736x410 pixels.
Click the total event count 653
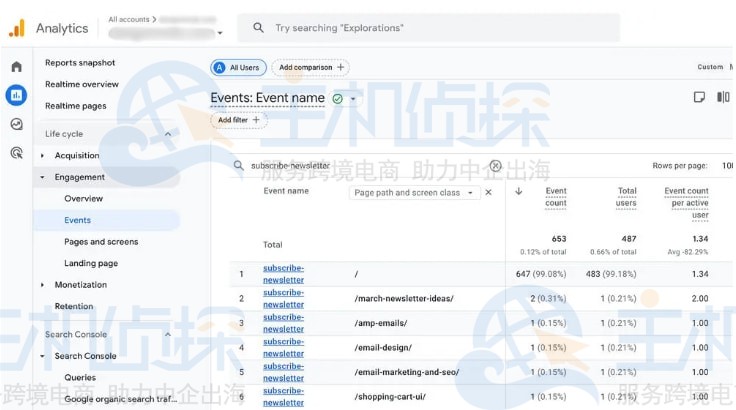(x=559, y=239)
